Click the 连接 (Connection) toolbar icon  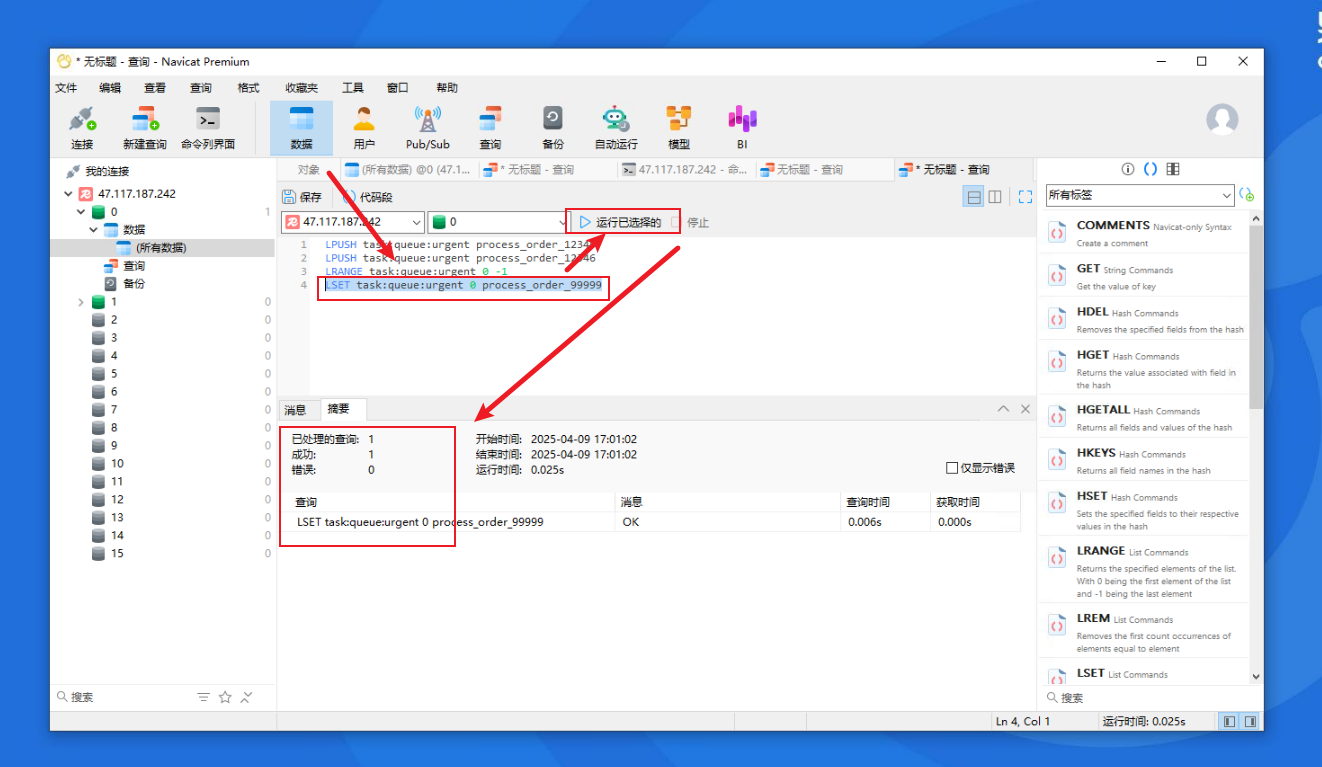pyautogui.click(x=82, y=128)
